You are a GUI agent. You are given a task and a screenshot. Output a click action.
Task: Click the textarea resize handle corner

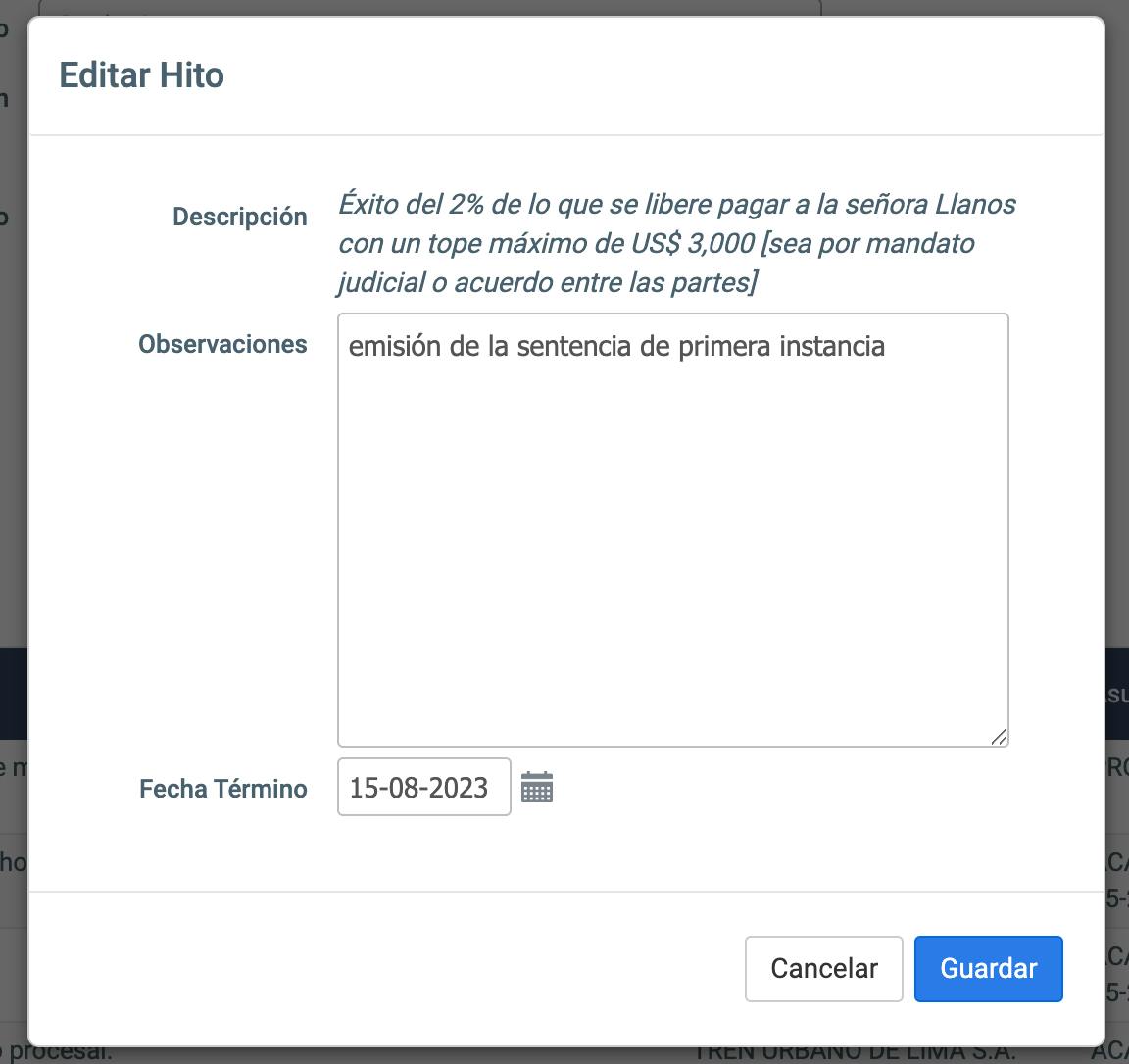[999, 737]
